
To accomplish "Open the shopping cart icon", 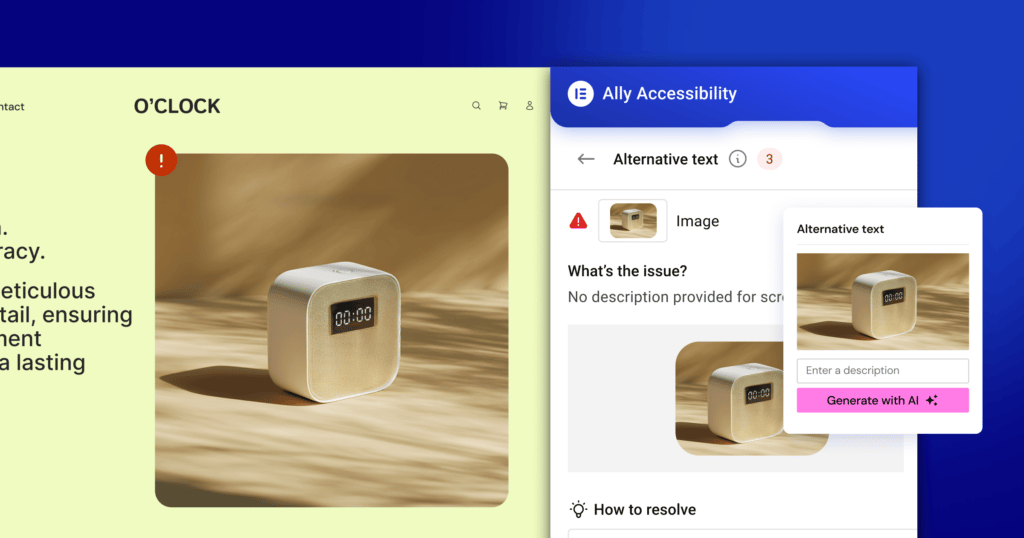I will point(503,106).
